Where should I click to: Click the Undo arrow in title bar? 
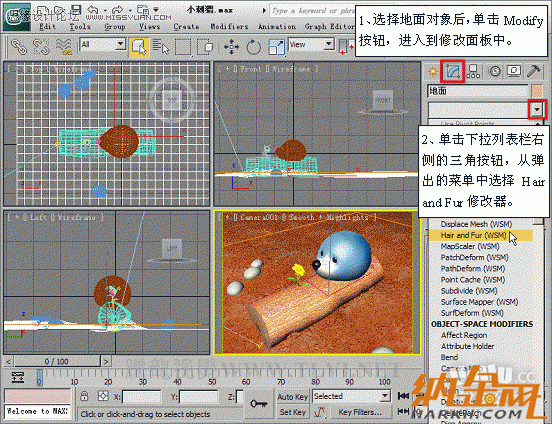[x=93, y=10]
